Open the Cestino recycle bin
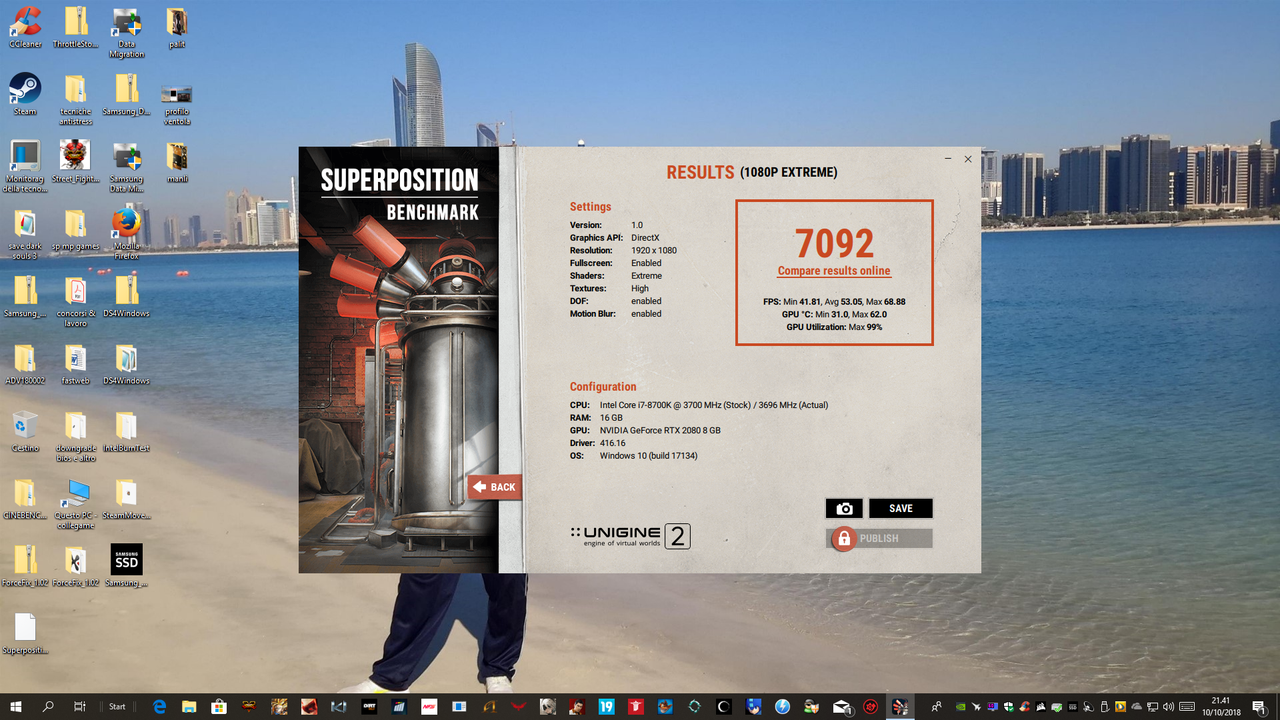Screen dimensions: 1280x720 click(25, 431)
